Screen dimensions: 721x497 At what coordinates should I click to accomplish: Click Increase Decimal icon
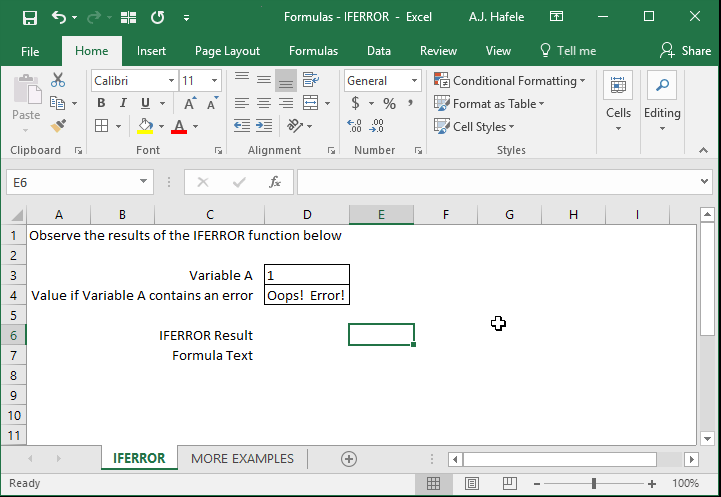(355, 126)
